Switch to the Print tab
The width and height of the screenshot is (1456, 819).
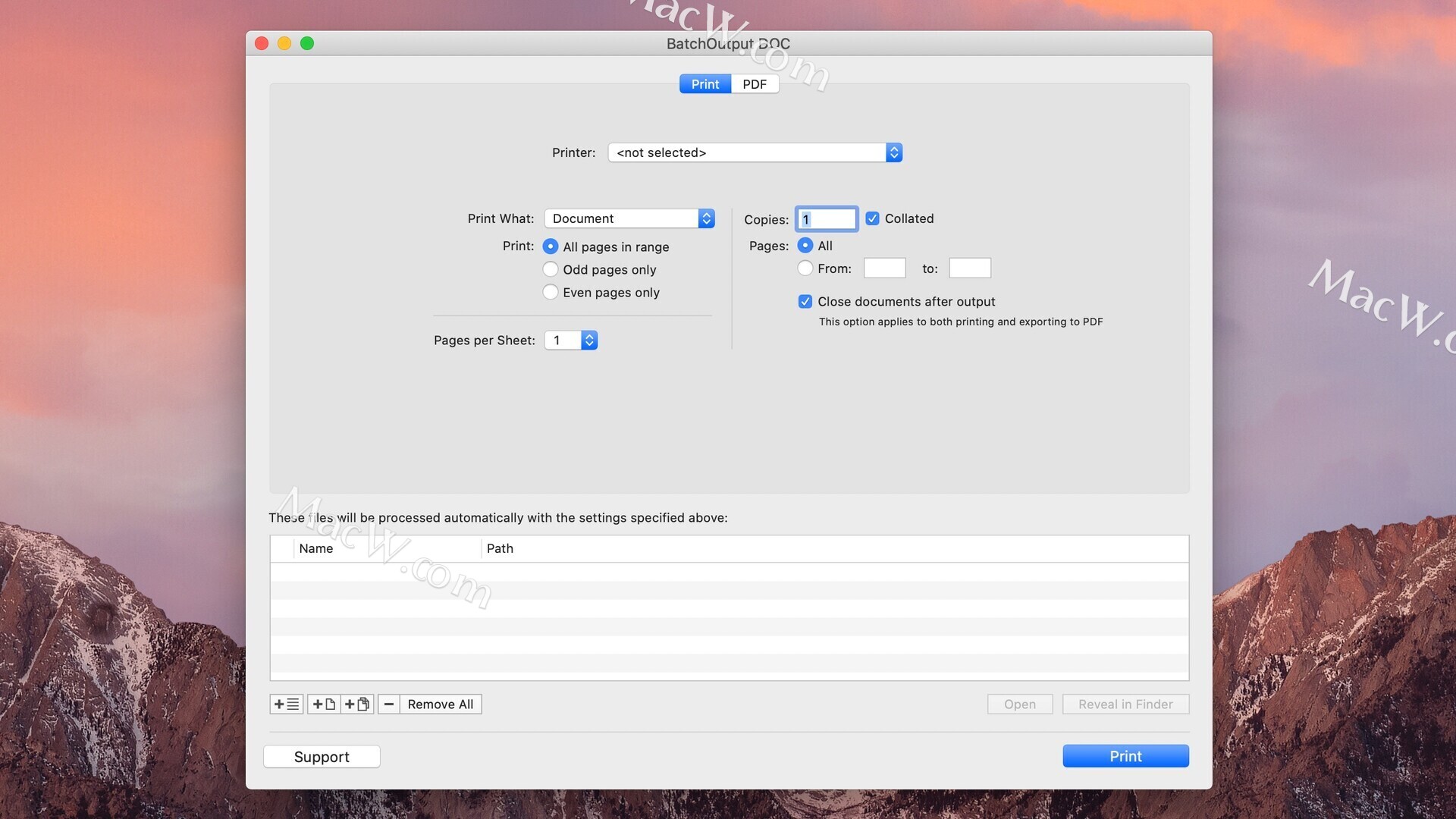(x=705, y=84)
